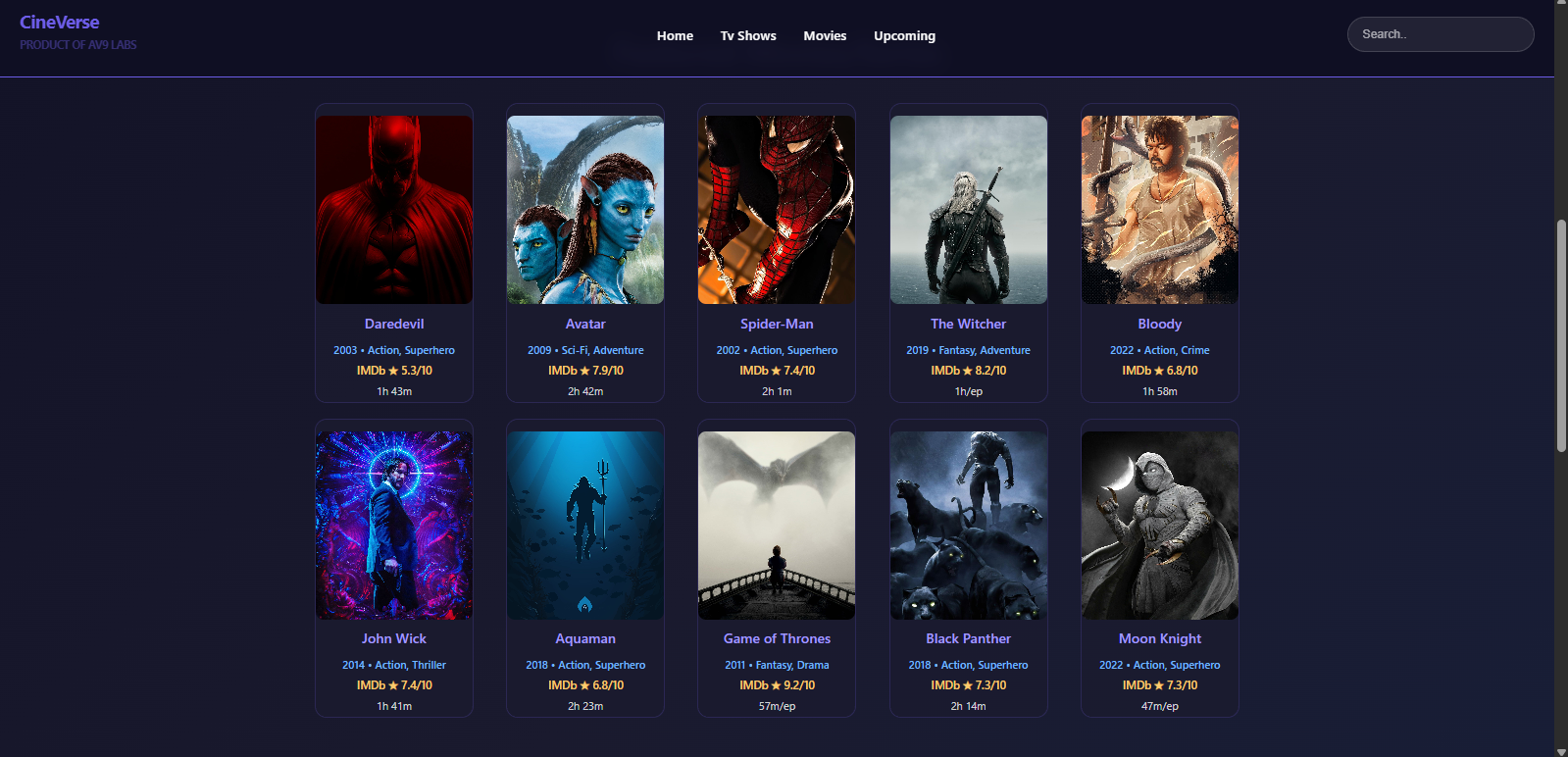Screen dimensions: 1568x757
Task: Open the Spider-Man poster
Action: pos(777,210)
